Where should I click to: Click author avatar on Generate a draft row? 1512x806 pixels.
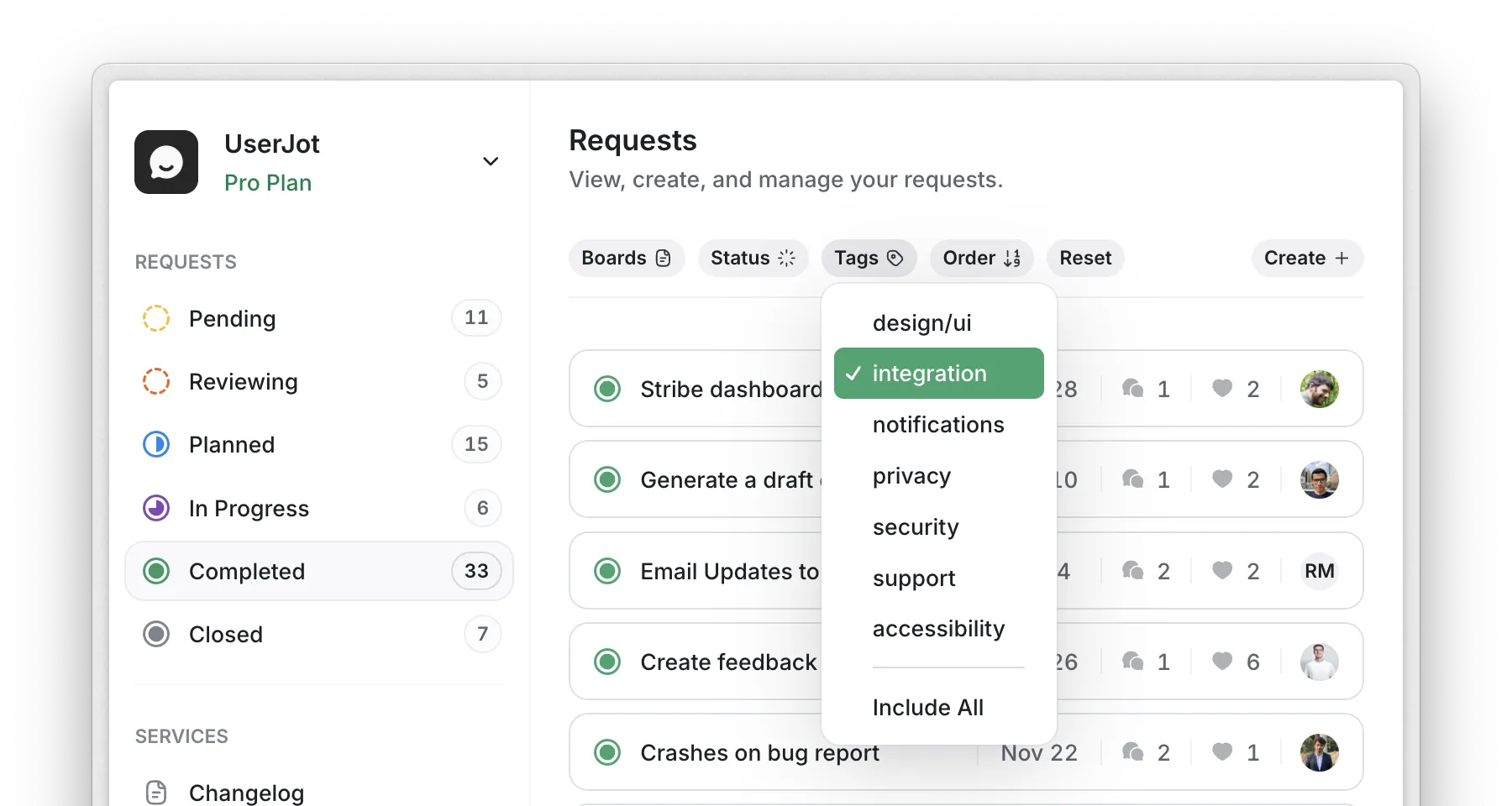[x=1320, y=479]
